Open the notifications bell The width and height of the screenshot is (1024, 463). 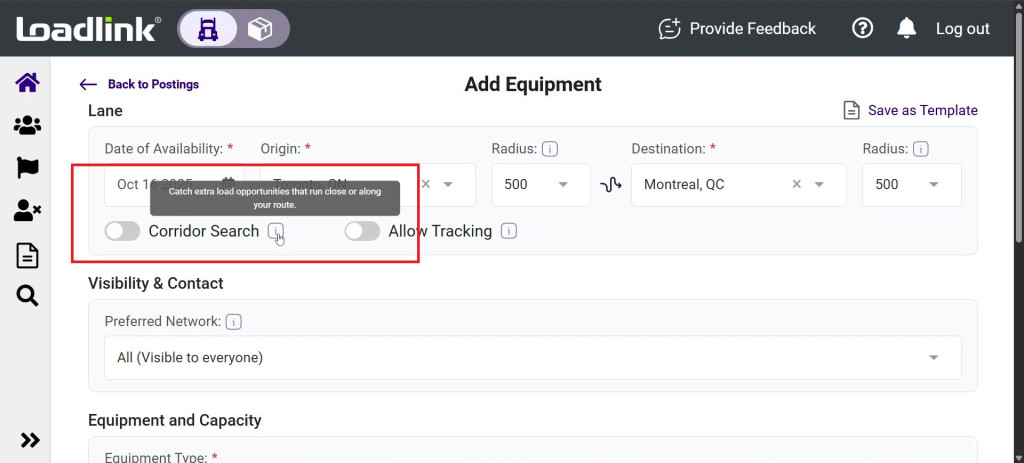pyautogui.click(x=906, y=29)
